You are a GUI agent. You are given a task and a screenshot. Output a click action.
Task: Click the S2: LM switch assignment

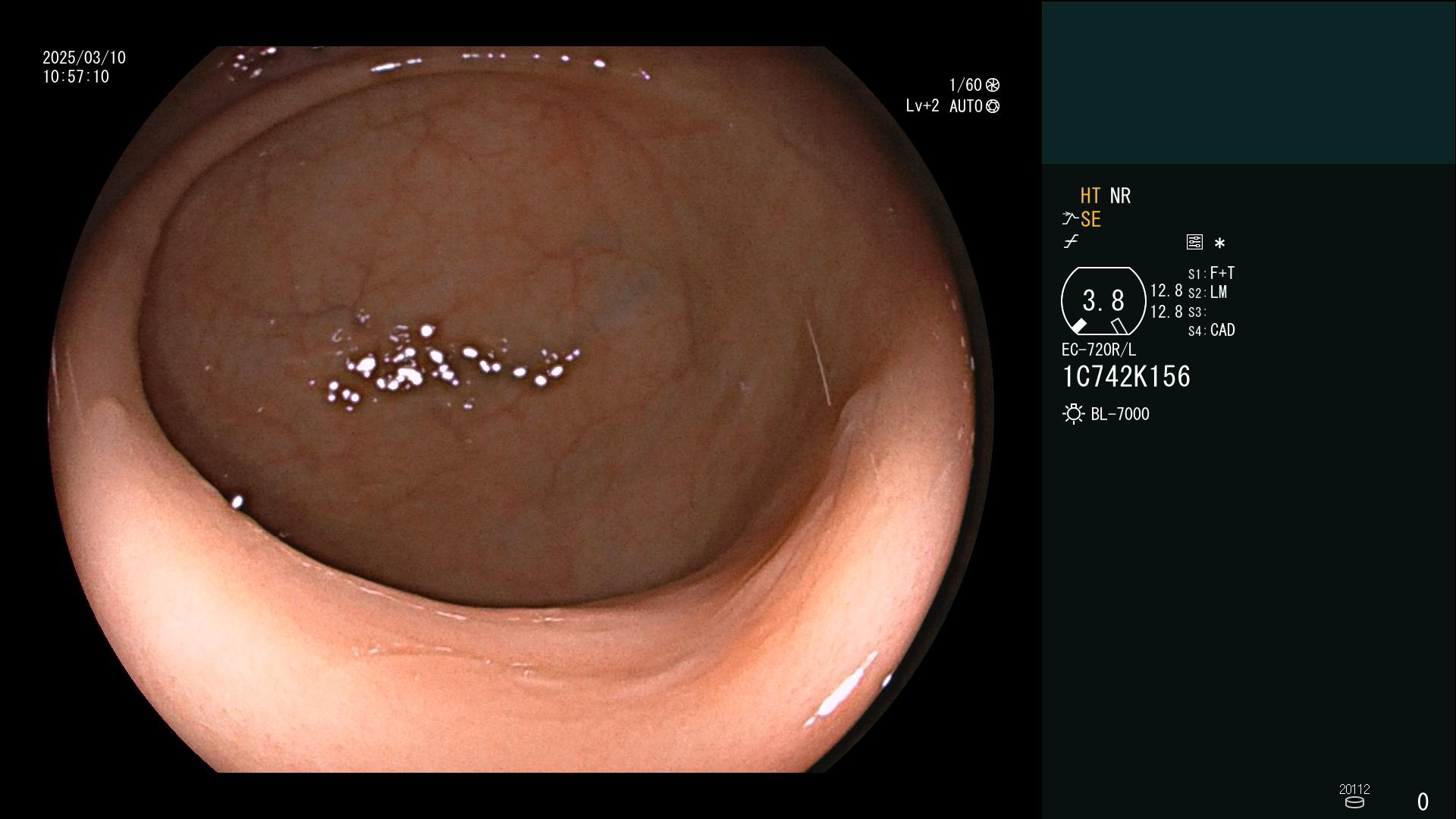[1207, 293]
